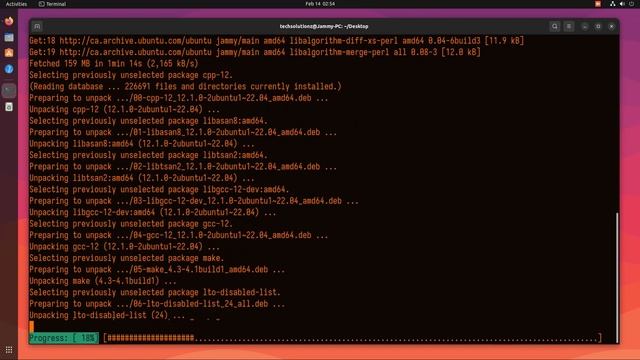Click the apt progress bar of hashes
The height and width of the screenshot is (360, 640).
pos(352,338)
